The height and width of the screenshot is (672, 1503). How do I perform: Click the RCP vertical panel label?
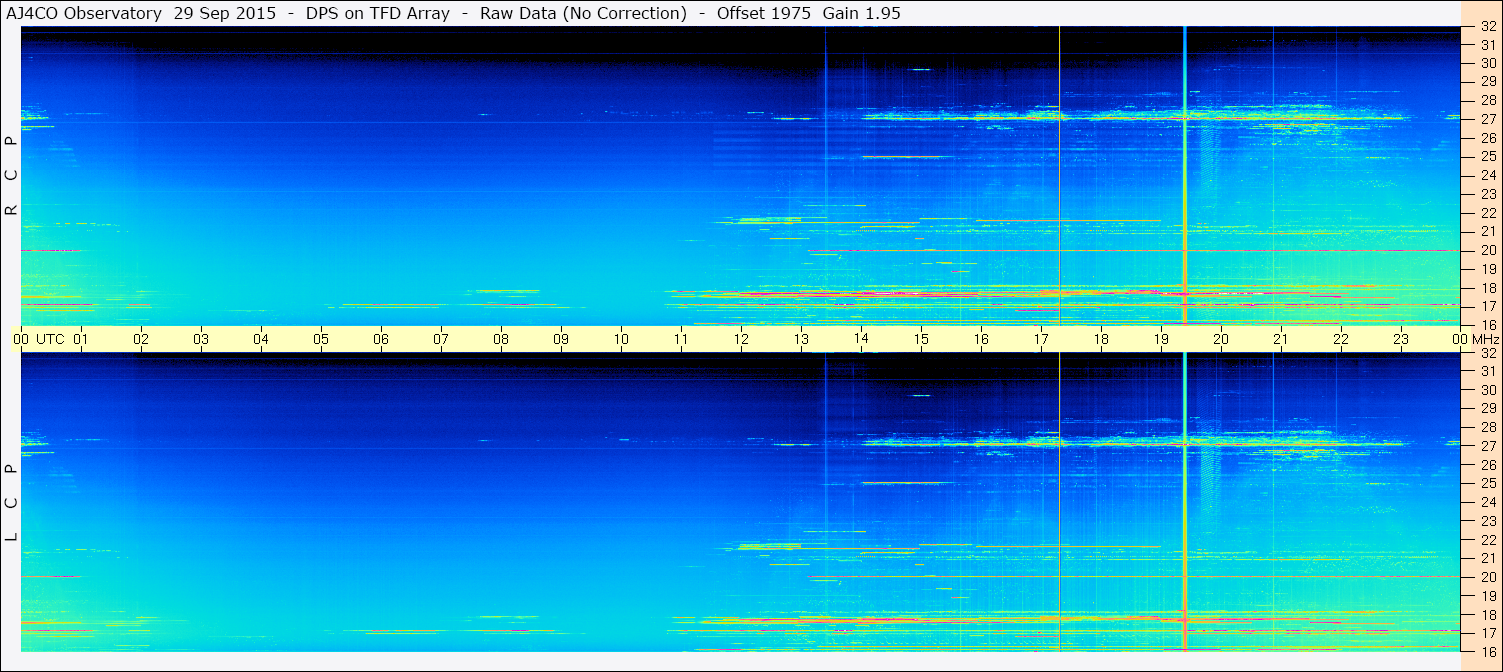(x=11, y=175)
